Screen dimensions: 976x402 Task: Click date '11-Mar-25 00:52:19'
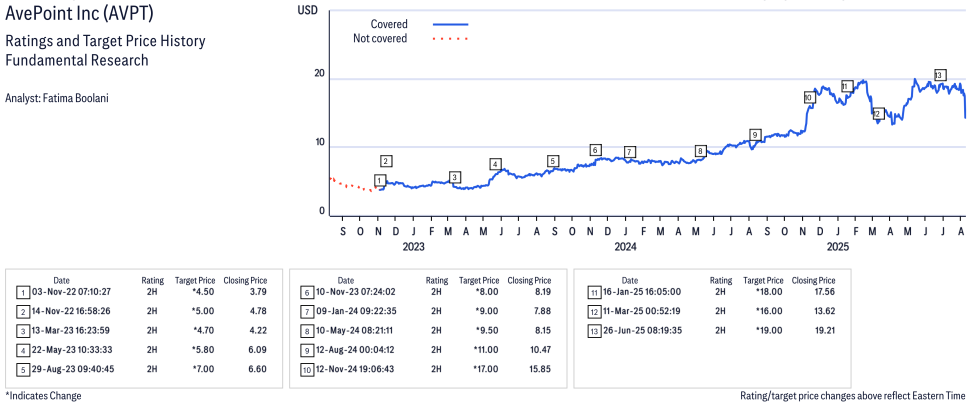pyautogui.click(x=643, y=311)
